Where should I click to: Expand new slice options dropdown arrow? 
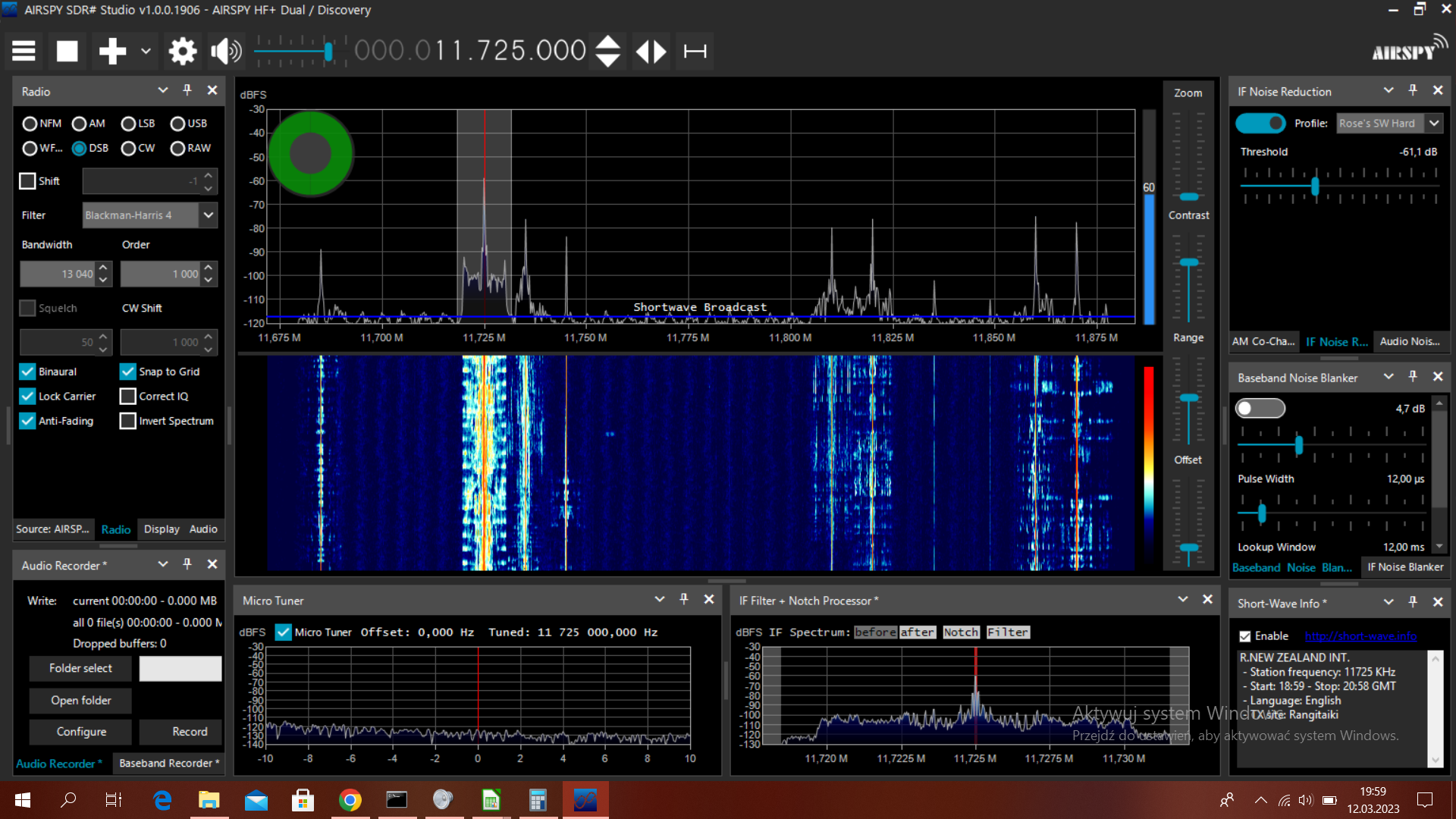point(146,52)
